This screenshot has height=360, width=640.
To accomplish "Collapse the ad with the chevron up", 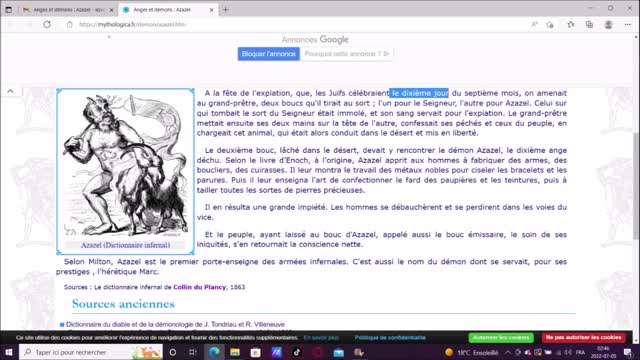I will click(x=10, y=91).
